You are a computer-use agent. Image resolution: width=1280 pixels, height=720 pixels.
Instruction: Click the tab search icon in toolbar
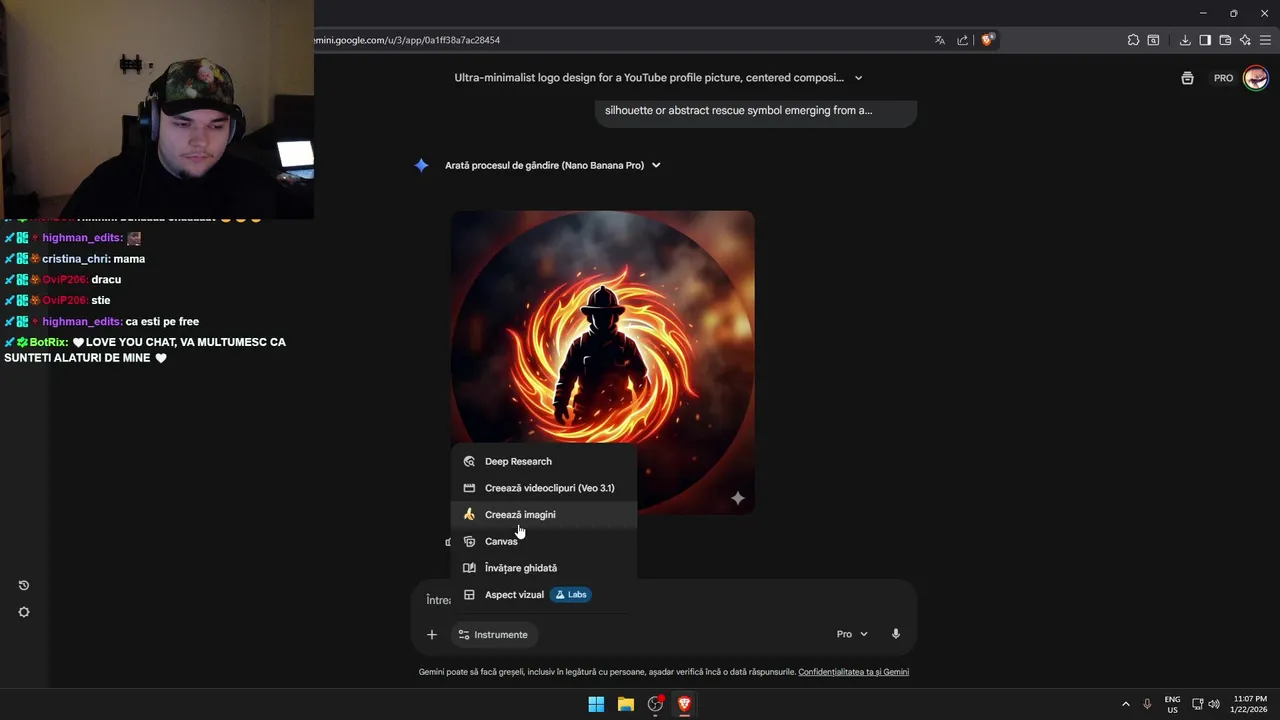coord(1153,40)
